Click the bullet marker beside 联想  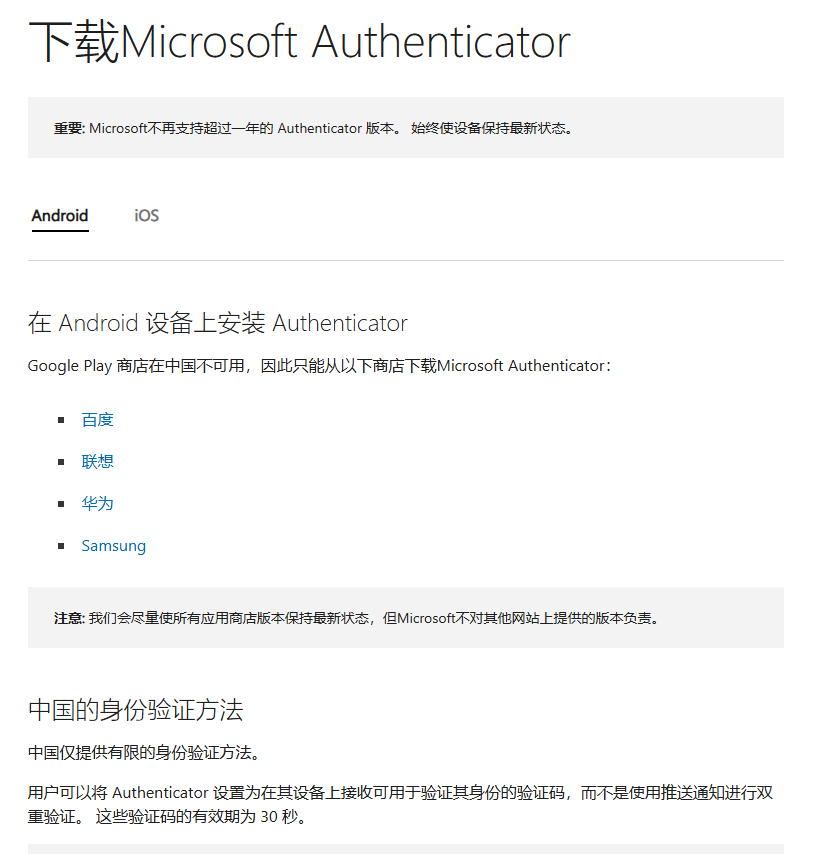[61, 462]
